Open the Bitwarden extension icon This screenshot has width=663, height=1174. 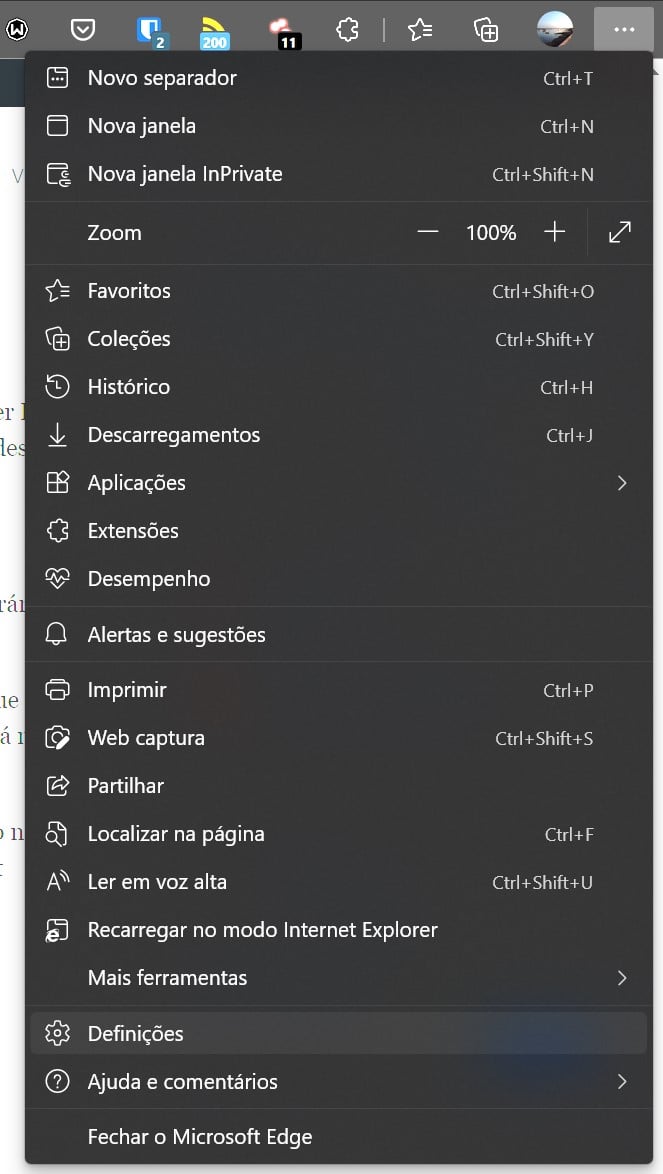149,30
